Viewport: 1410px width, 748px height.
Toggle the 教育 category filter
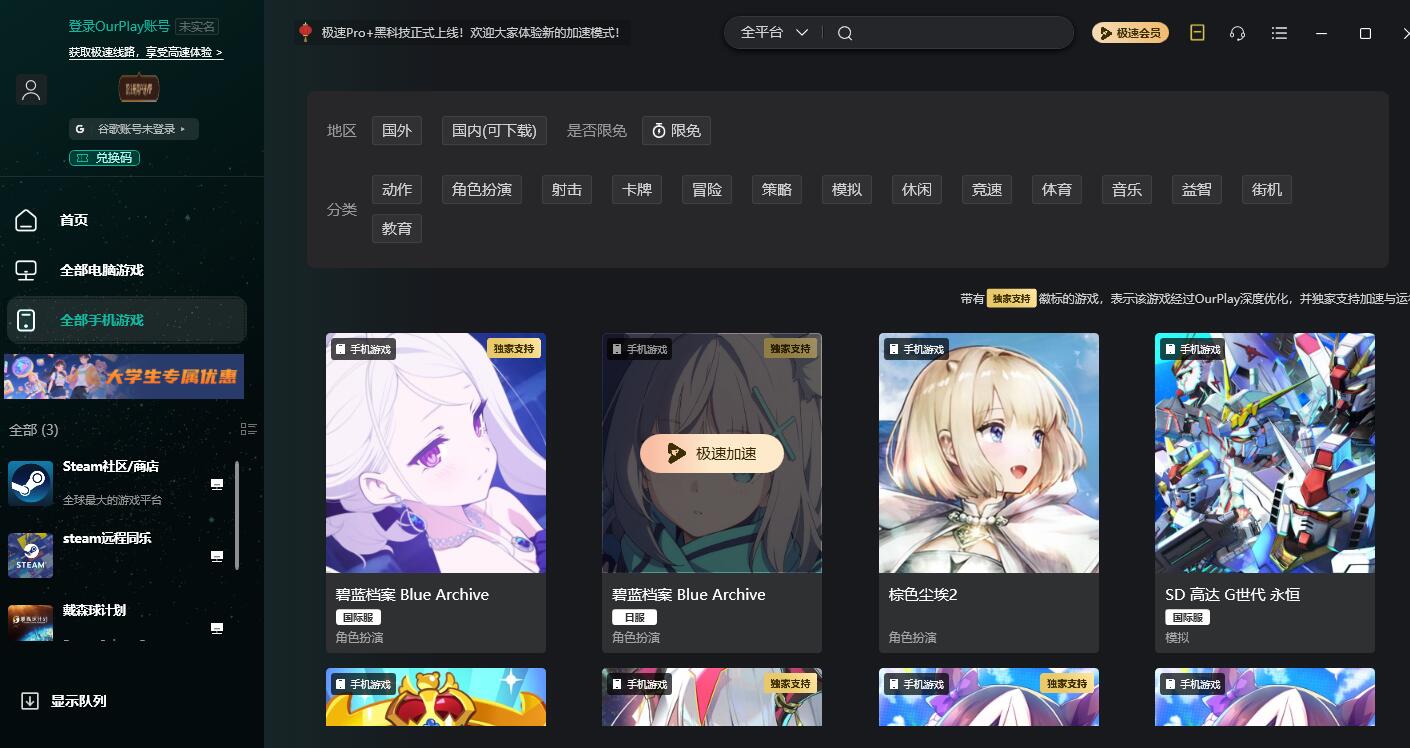397,228
